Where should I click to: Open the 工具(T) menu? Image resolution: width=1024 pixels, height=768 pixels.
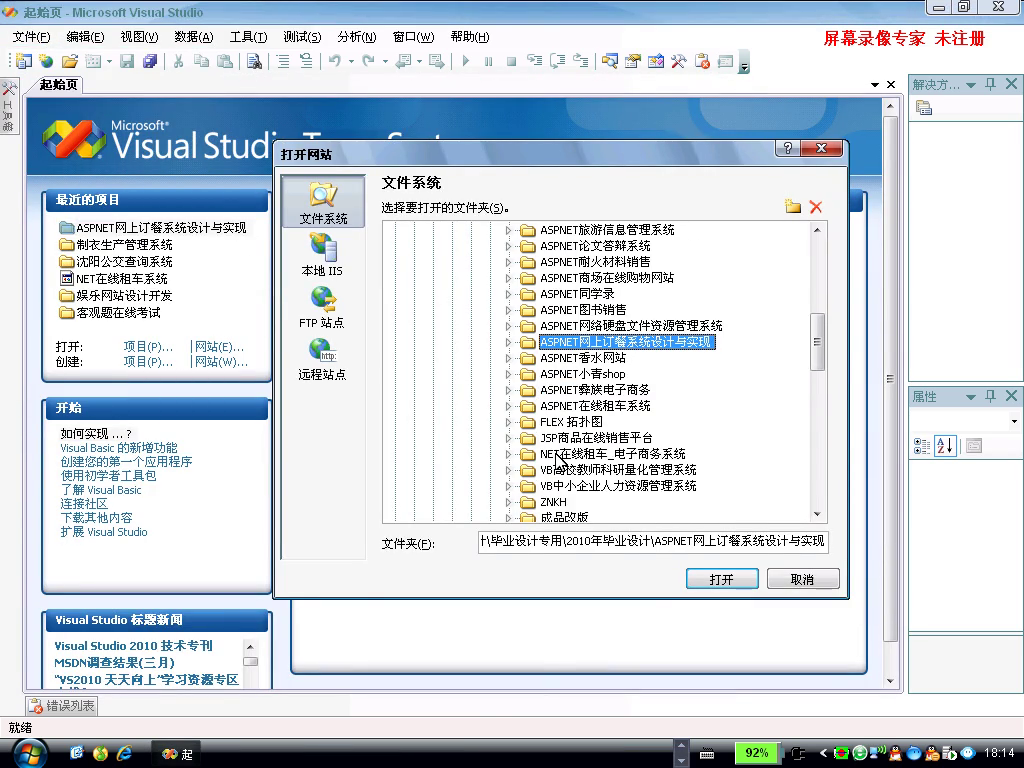pos(248,37)
